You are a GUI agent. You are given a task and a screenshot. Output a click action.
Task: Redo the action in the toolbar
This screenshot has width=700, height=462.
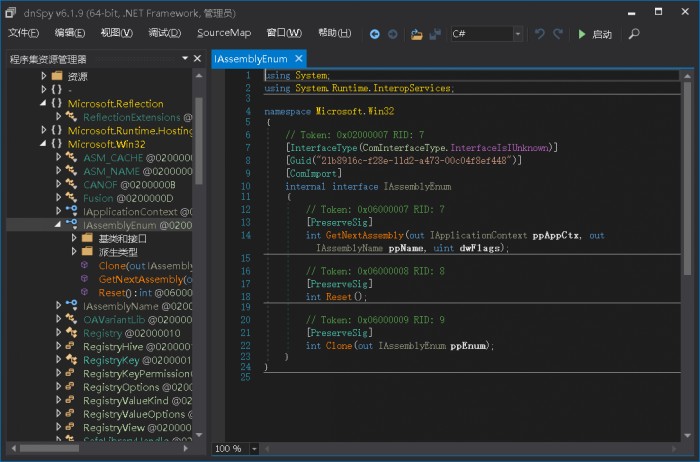coord(558,34)
